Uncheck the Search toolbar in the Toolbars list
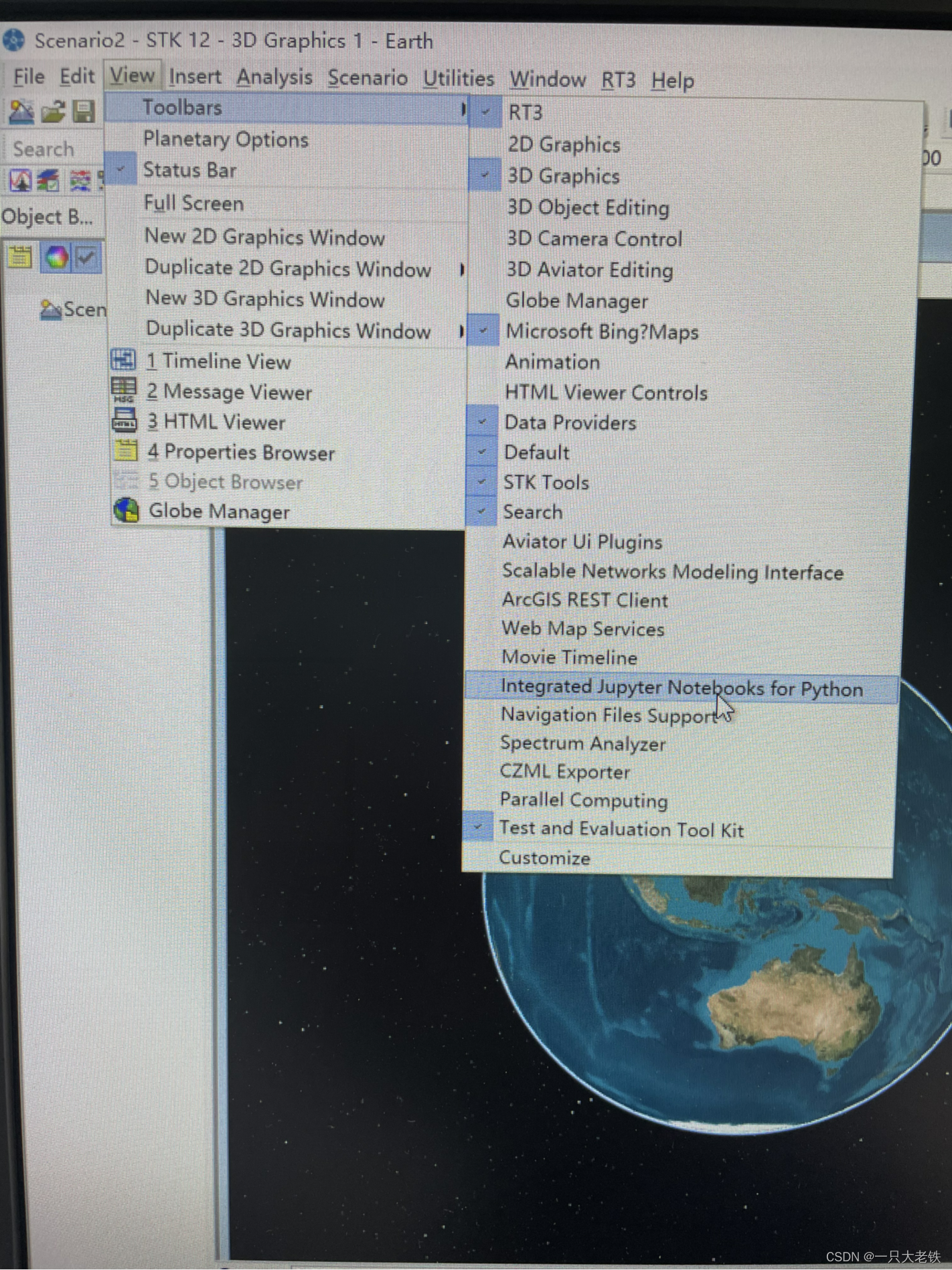The width and height of the screenshot is (952, 1270). [481, 511]
